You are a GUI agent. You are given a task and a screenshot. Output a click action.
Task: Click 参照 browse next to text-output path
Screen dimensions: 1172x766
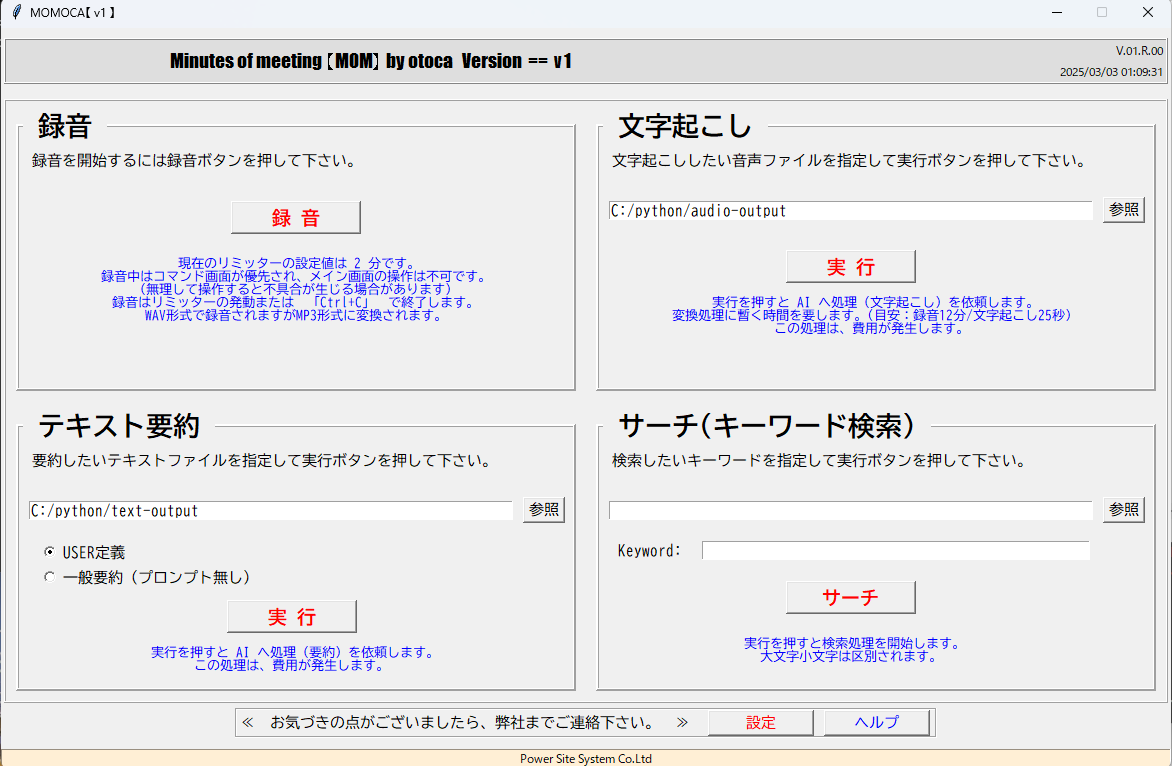(544, 509)
